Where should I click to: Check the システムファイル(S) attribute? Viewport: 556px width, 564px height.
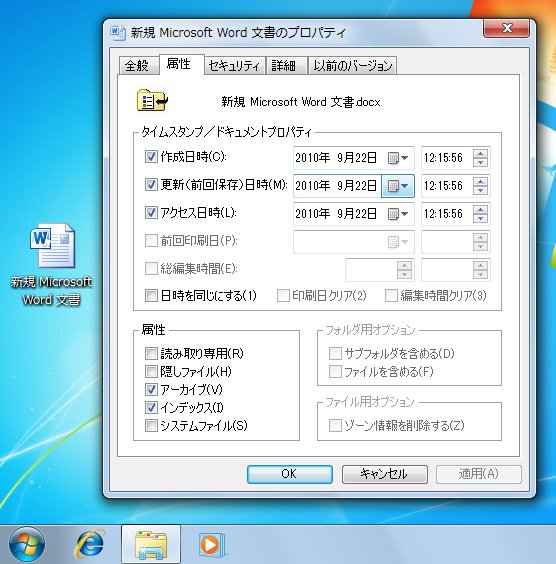tap(151, 426)
